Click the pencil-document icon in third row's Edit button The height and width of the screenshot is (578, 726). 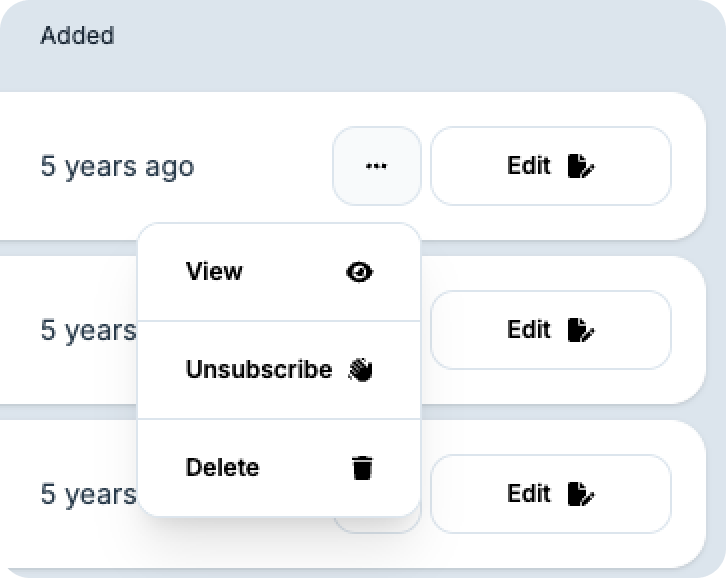click(581, 494)
